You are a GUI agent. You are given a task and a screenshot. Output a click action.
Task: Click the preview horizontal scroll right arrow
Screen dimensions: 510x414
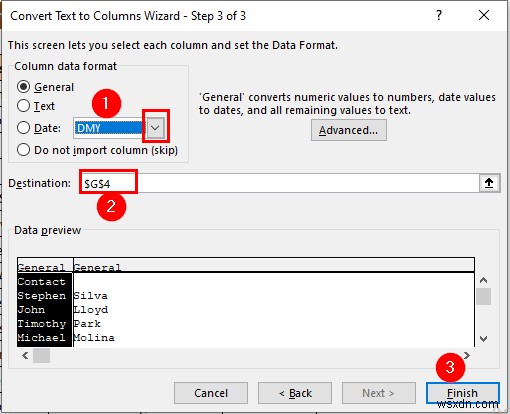(467, 356)
